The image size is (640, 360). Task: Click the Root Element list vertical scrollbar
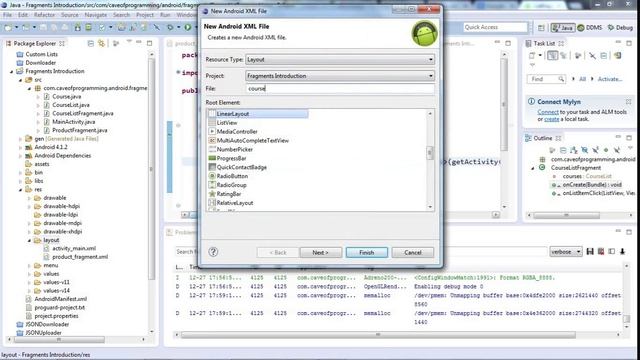coord(430,160)
